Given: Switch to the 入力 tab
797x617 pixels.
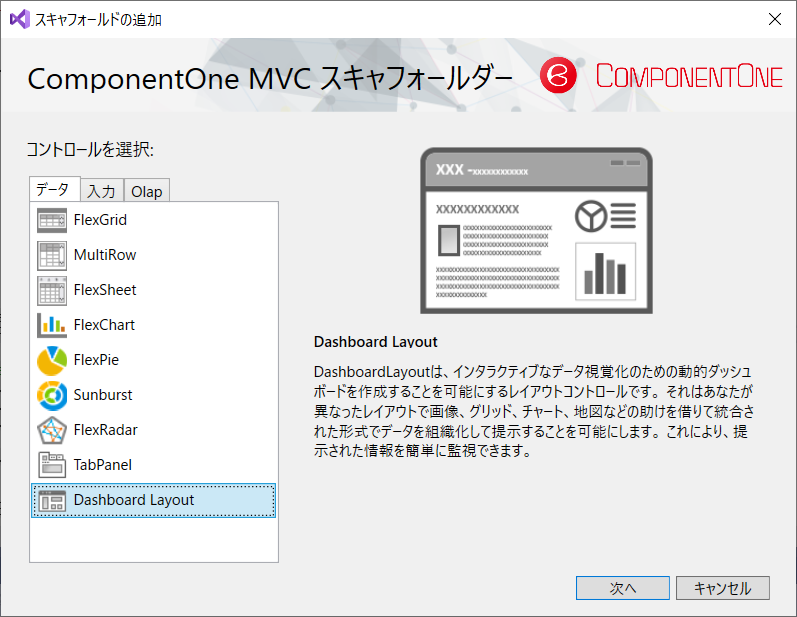Looking at the screenshot, I should [x=102, y=191].
